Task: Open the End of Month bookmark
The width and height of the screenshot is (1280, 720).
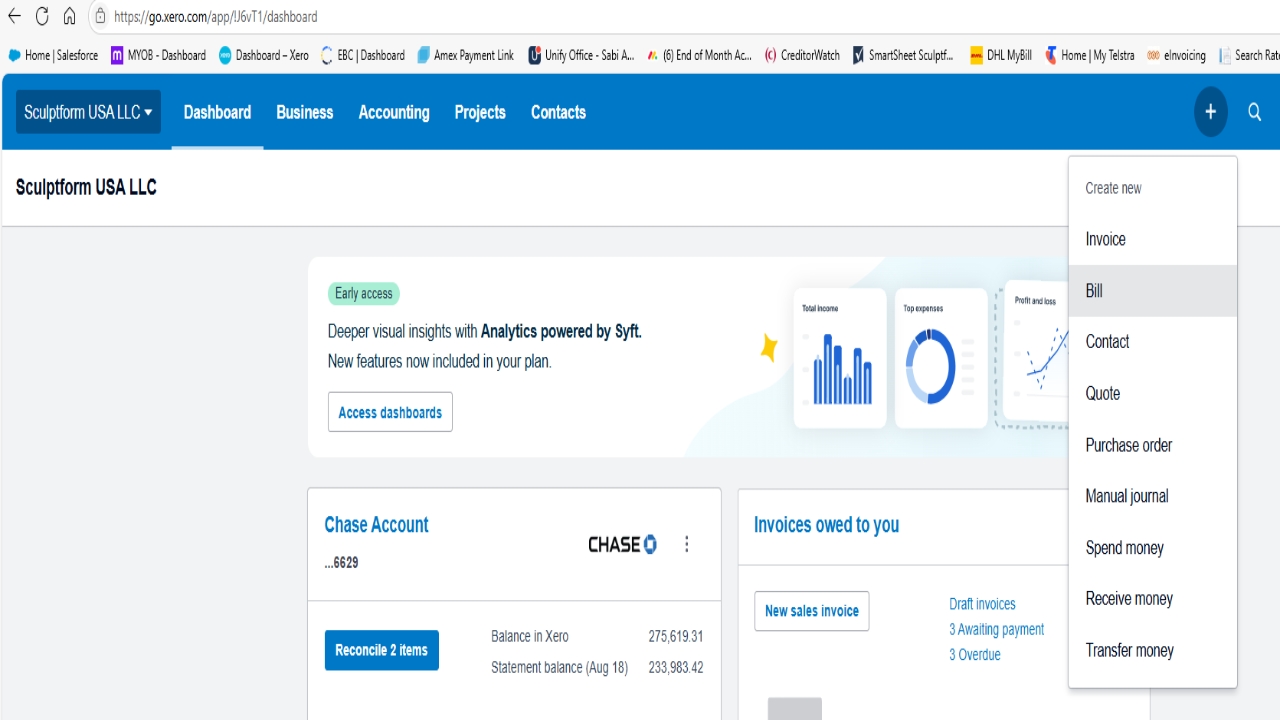Action: [699, 55]
